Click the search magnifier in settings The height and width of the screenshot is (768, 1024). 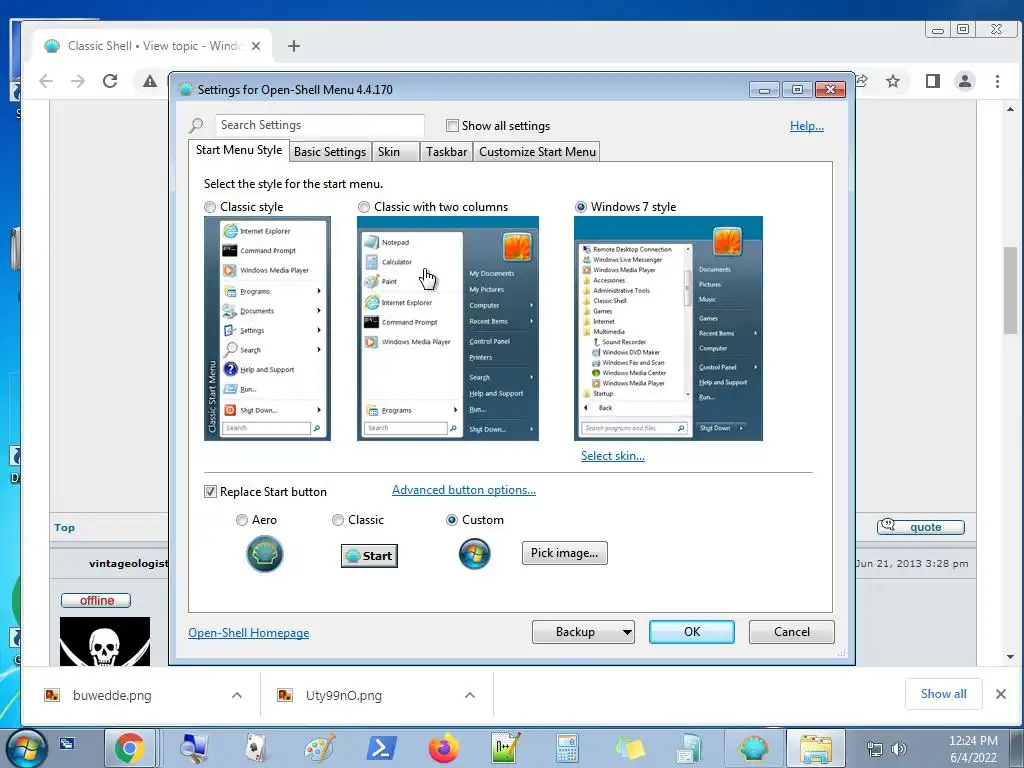point(196,125)
